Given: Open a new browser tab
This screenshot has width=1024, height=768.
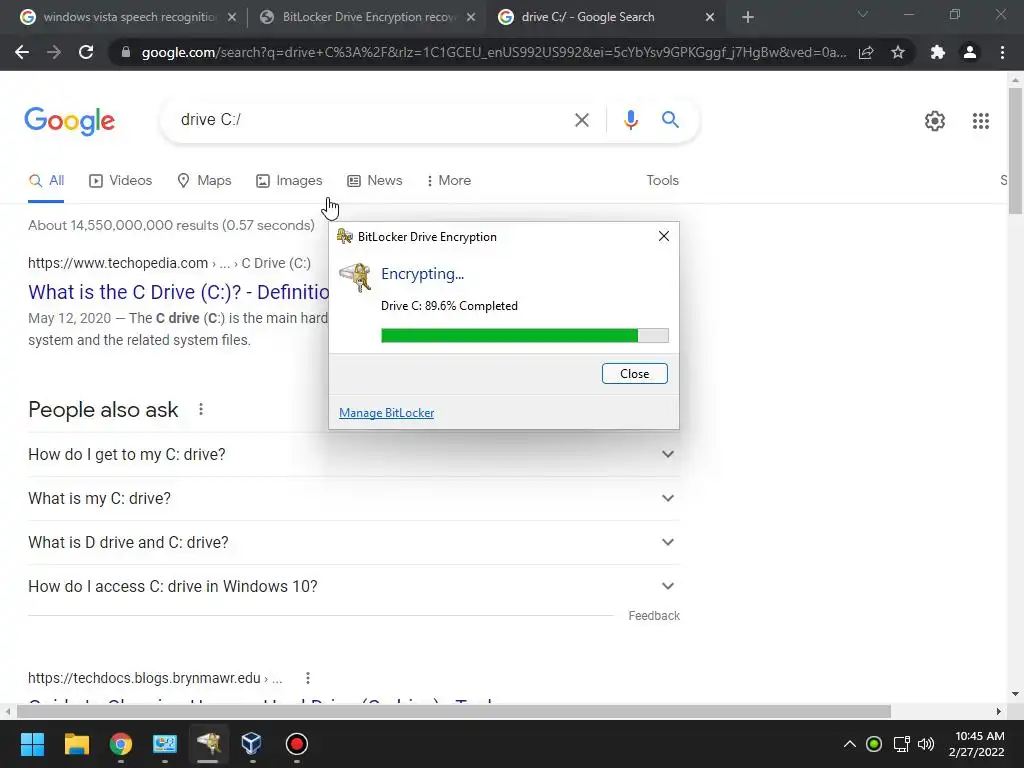Looking at the screenshot, I should (748, 17).
